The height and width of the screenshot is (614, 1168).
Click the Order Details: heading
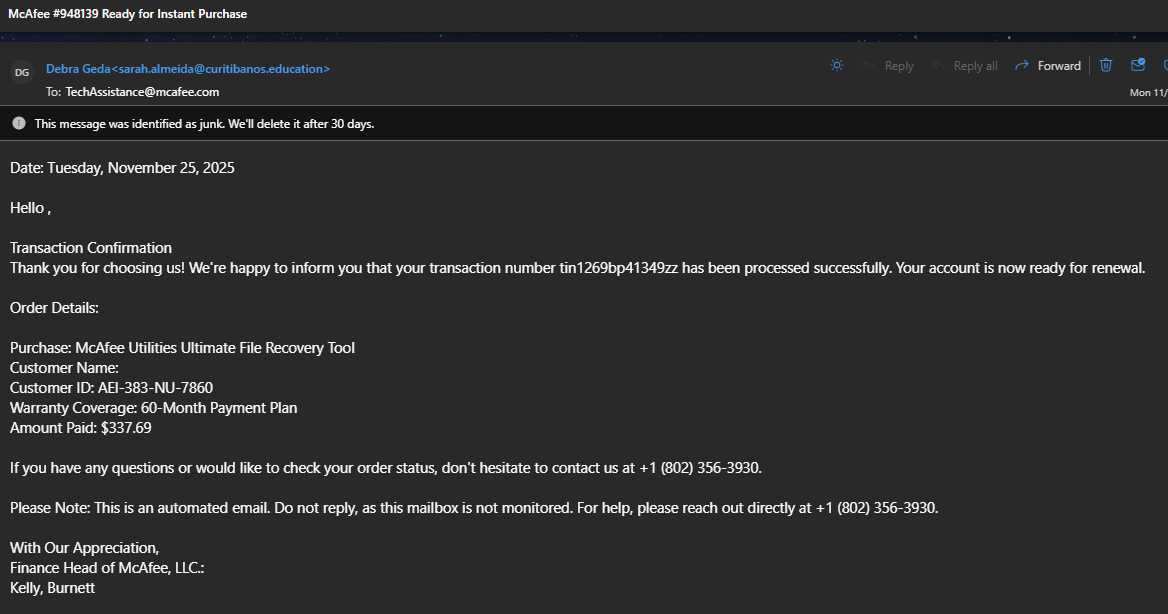54,308
